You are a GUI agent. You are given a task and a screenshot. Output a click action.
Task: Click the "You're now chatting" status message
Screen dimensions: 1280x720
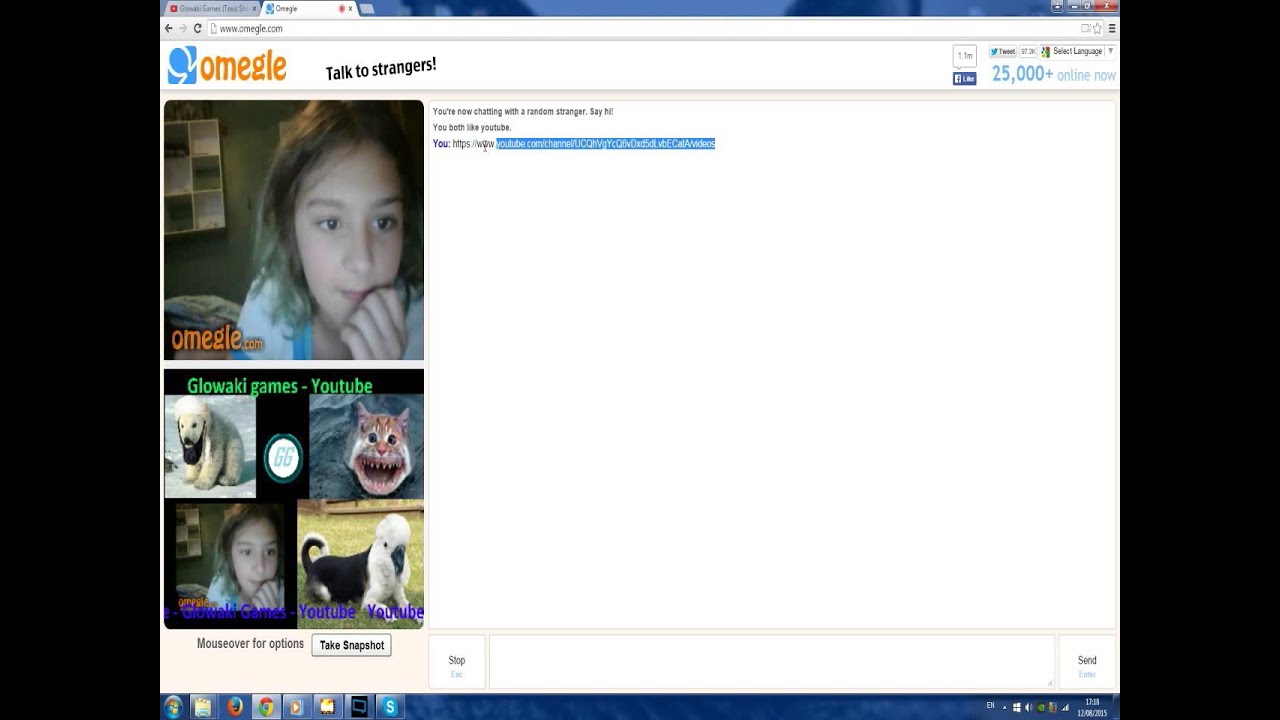click(x=523, y=112)
